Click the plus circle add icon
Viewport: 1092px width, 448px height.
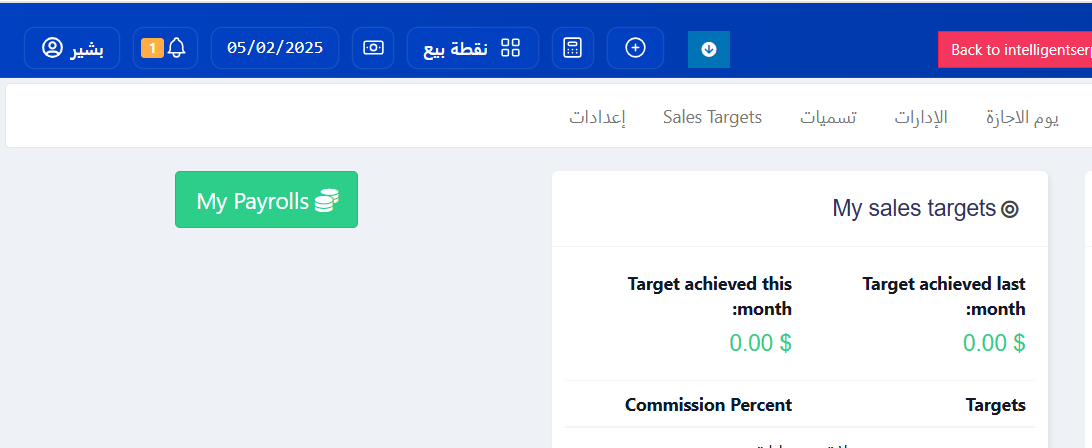pyautogui.click(x=635, y=48)
